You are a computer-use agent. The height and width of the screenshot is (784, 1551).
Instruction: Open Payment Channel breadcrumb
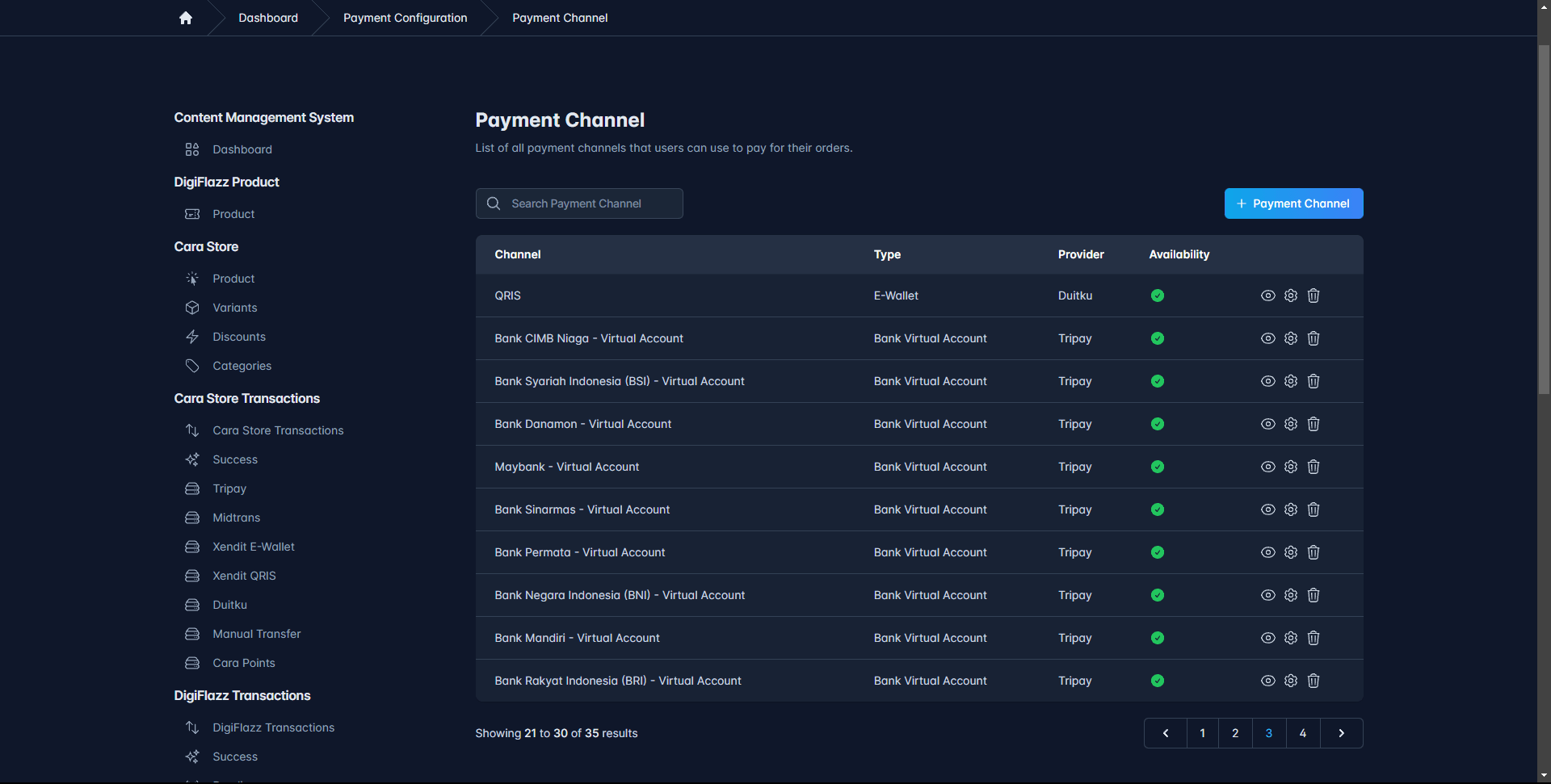(560, 18)
